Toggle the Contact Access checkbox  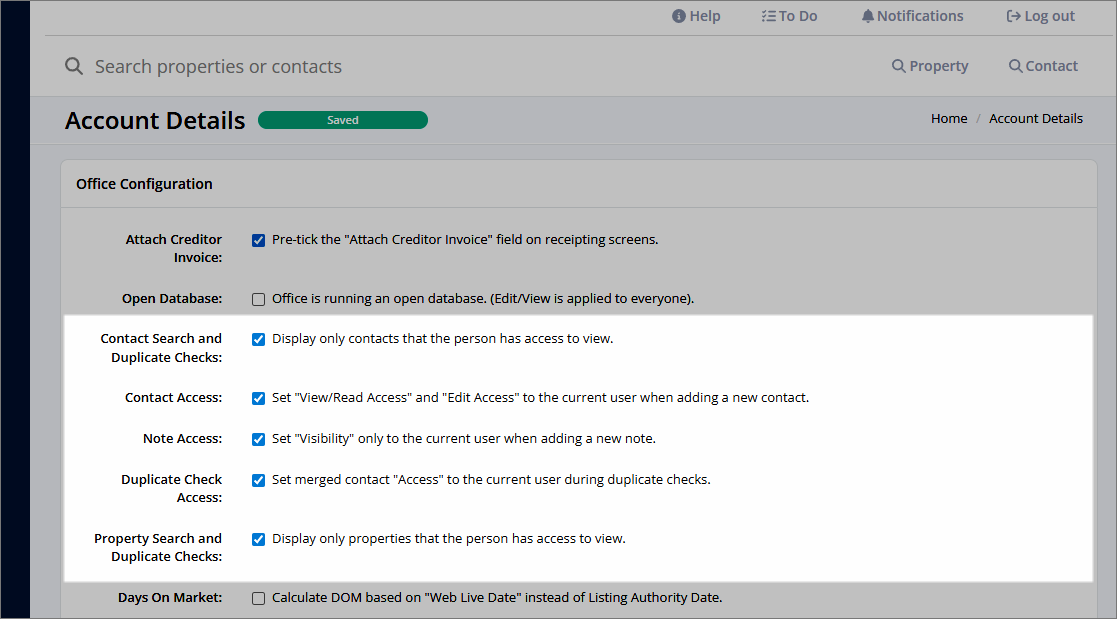pos(258,397)
